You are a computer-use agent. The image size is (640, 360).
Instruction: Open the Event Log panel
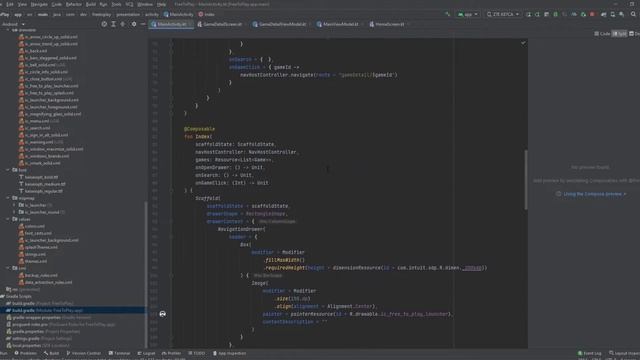(590, 353)
